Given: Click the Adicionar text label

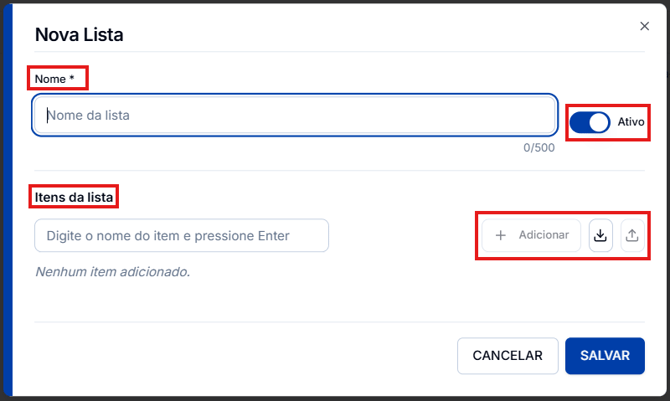Looking at the screenshot, I should coord(544,235).
